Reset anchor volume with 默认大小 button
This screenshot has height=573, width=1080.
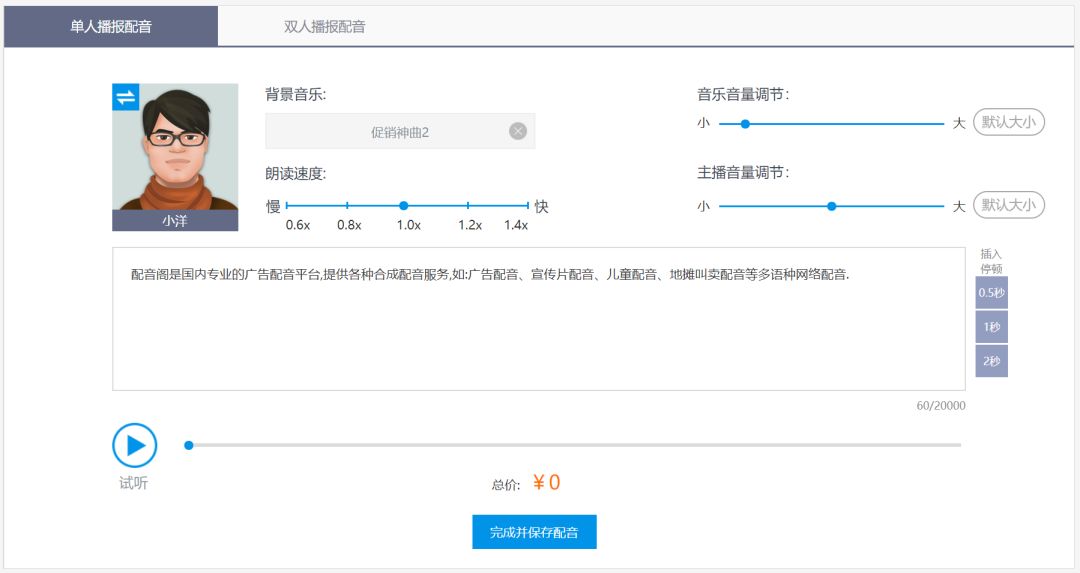(x=1008, y=205)
